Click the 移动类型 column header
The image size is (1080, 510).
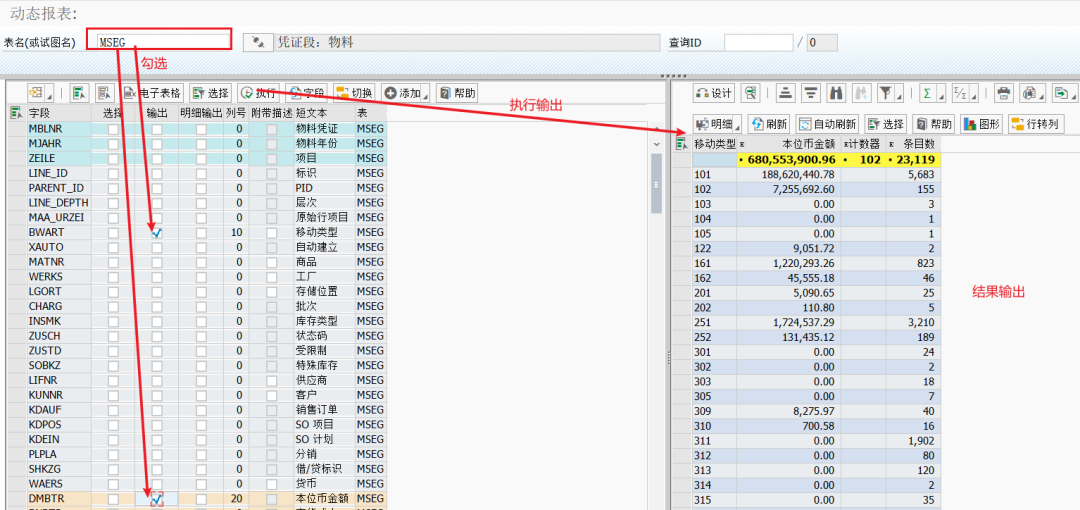tap(715, 144)
